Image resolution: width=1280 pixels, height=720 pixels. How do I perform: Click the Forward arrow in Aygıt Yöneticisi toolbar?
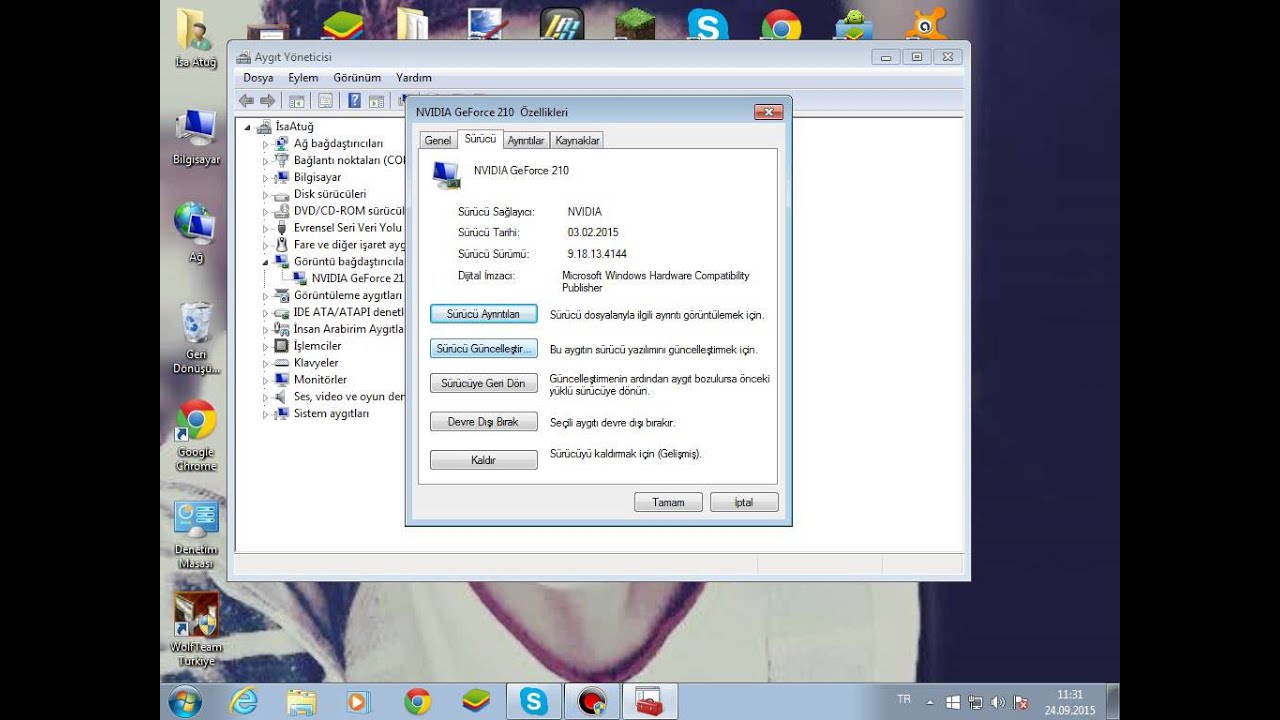pyautogui.click(x=267, y=101)
